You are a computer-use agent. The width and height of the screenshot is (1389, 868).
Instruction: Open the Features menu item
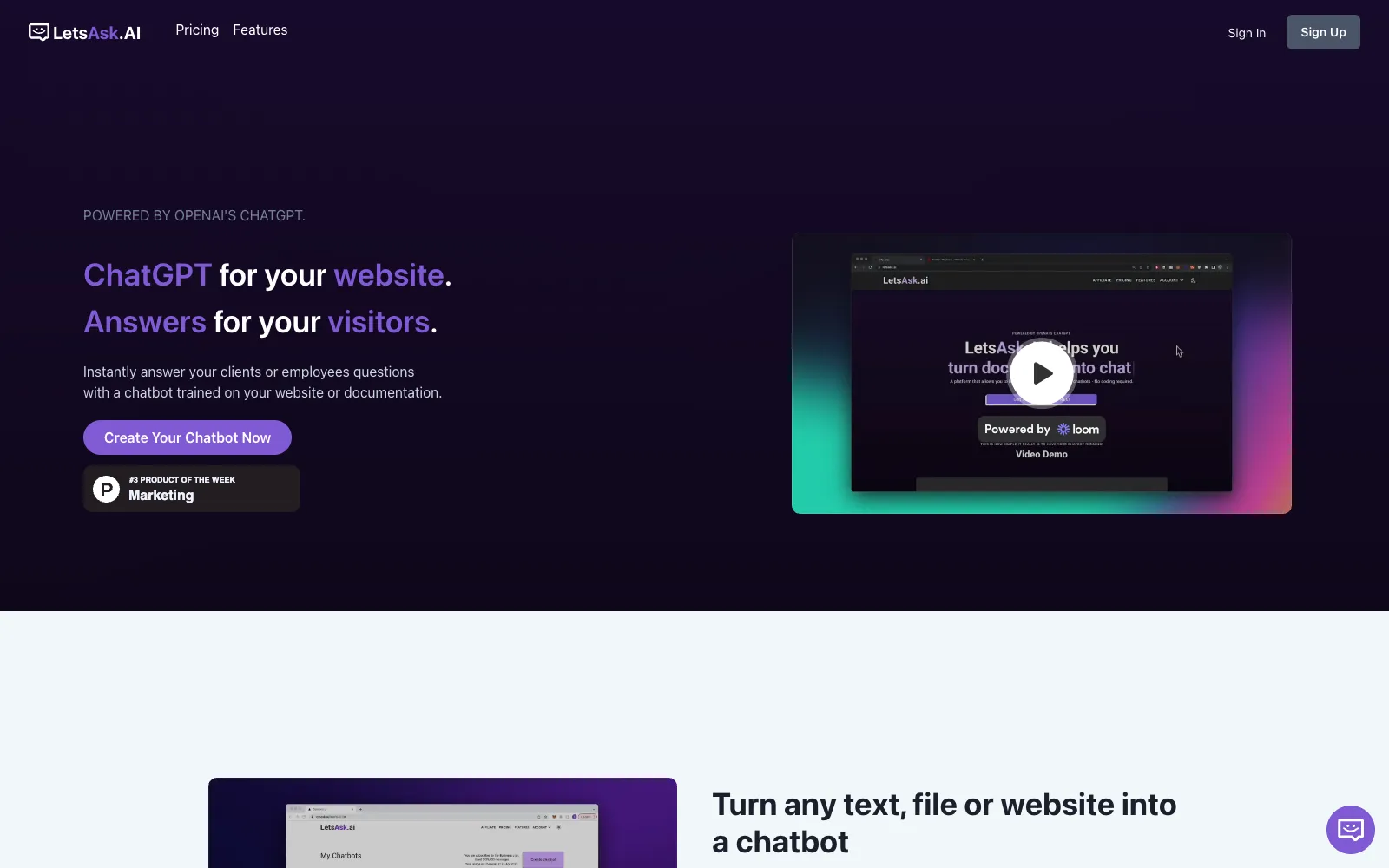[260, 30]
